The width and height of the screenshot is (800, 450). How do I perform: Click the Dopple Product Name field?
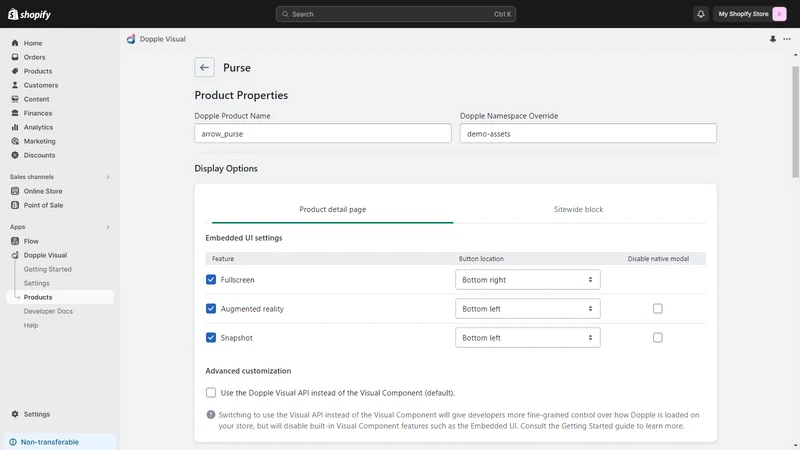click(322, 134)
